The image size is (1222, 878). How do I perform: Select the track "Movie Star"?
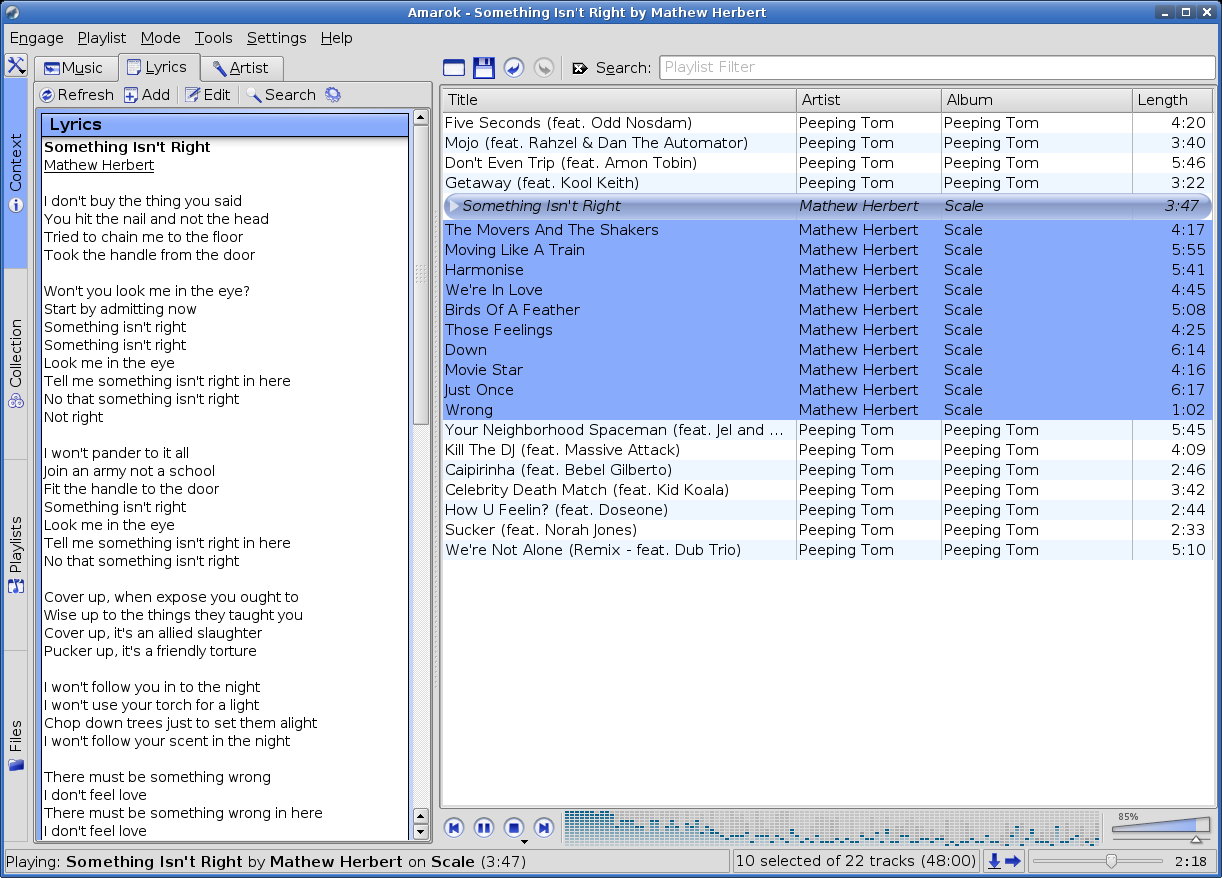click(x=827, y=370)
